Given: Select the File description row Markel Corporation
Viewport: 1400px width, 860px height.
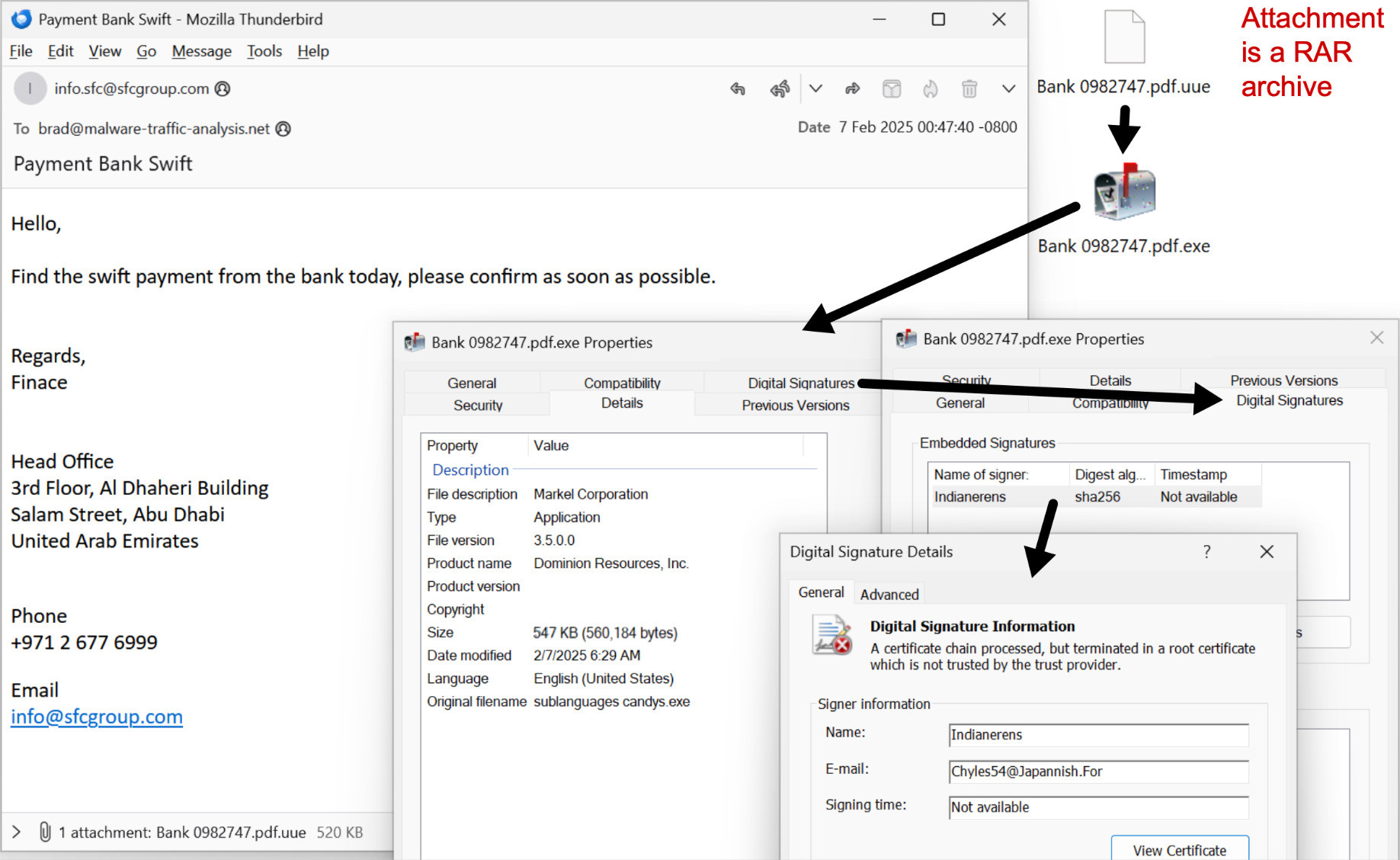Looking at the screenshot, I should coord(623,494).
